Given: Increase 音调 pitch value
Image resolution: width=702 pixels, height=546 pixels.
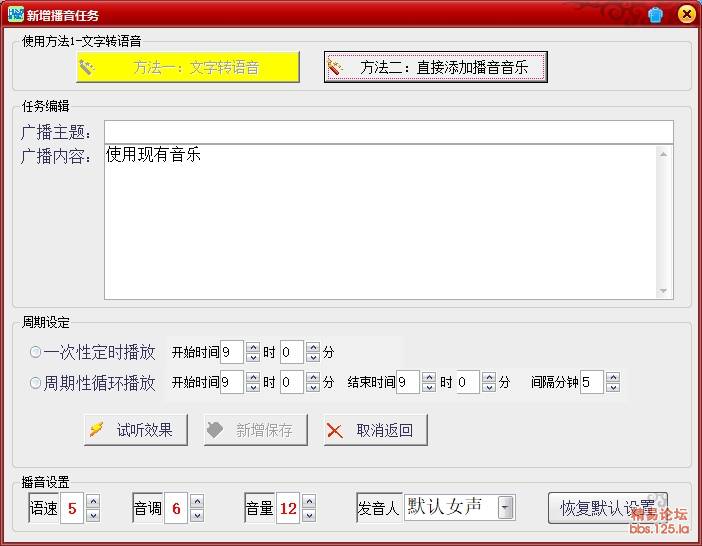Looking at the screenshot, I should [197, 501].
